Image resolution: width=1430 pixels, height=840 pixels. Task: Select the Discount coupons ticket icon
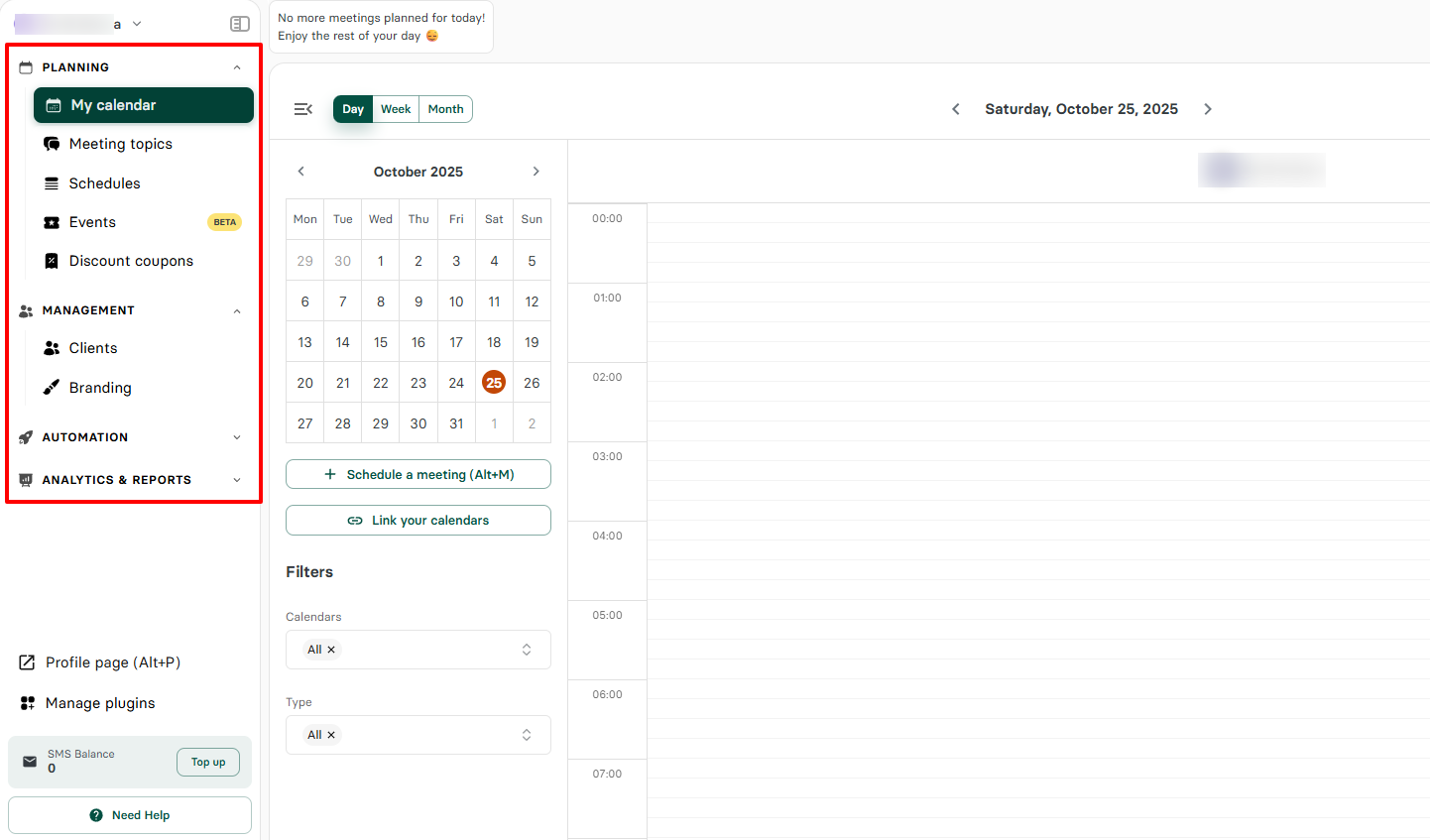pyautogui.click(x=52, y=260)
